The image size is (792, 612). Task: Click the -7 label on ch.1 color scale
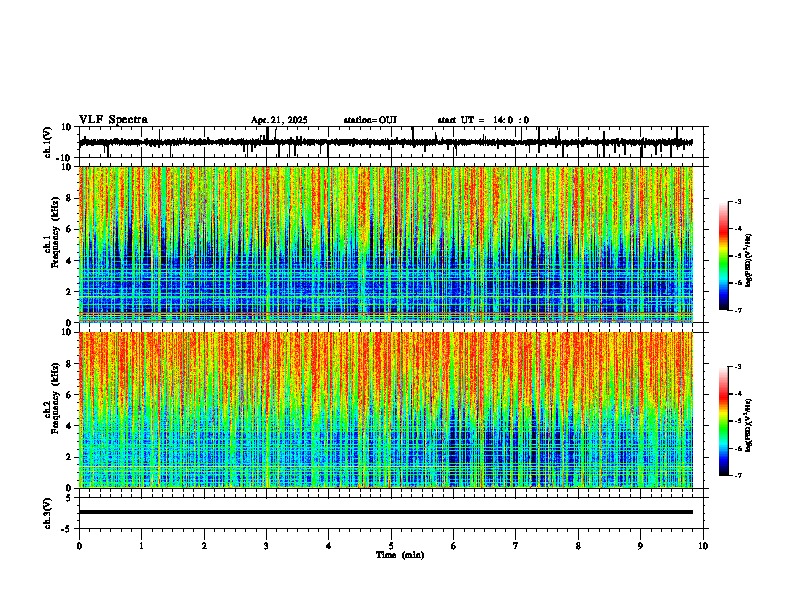coord(737,310)
